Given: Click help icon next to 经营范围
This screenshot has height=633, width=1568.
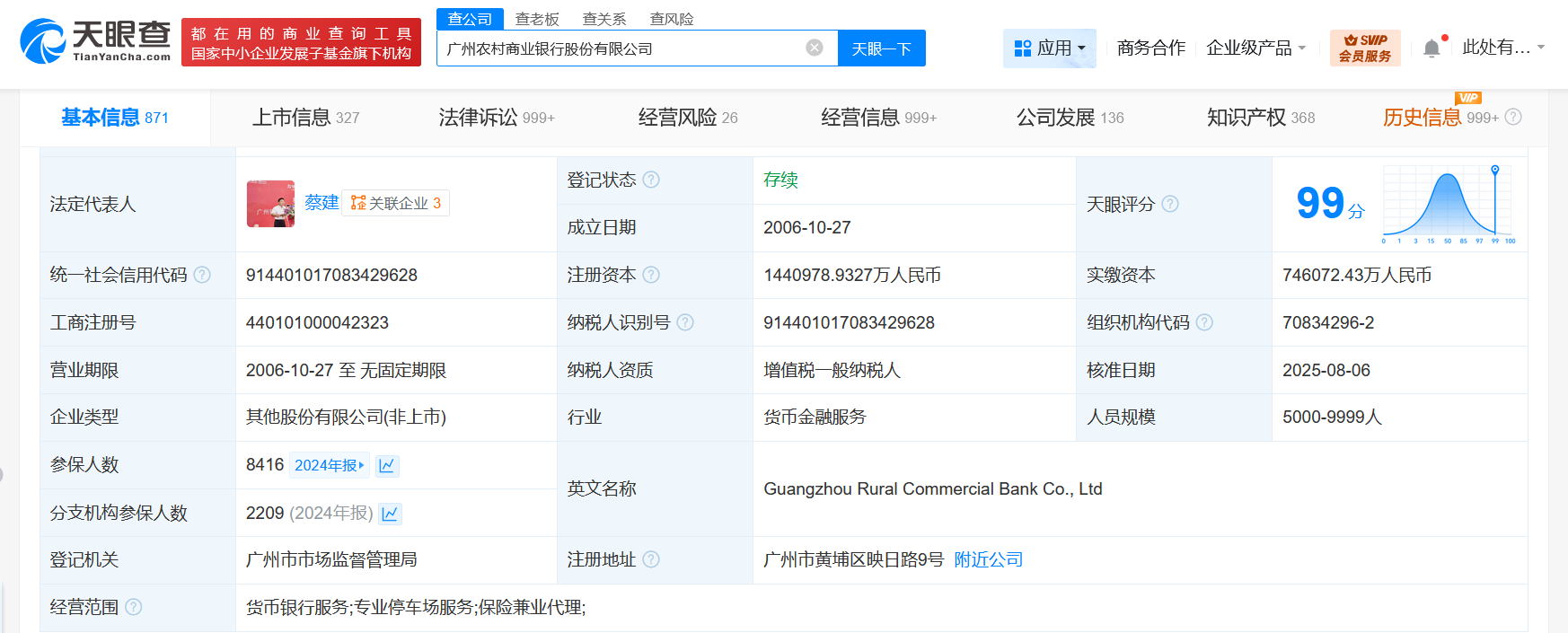Looking at the screenshot, I should 134,607.
